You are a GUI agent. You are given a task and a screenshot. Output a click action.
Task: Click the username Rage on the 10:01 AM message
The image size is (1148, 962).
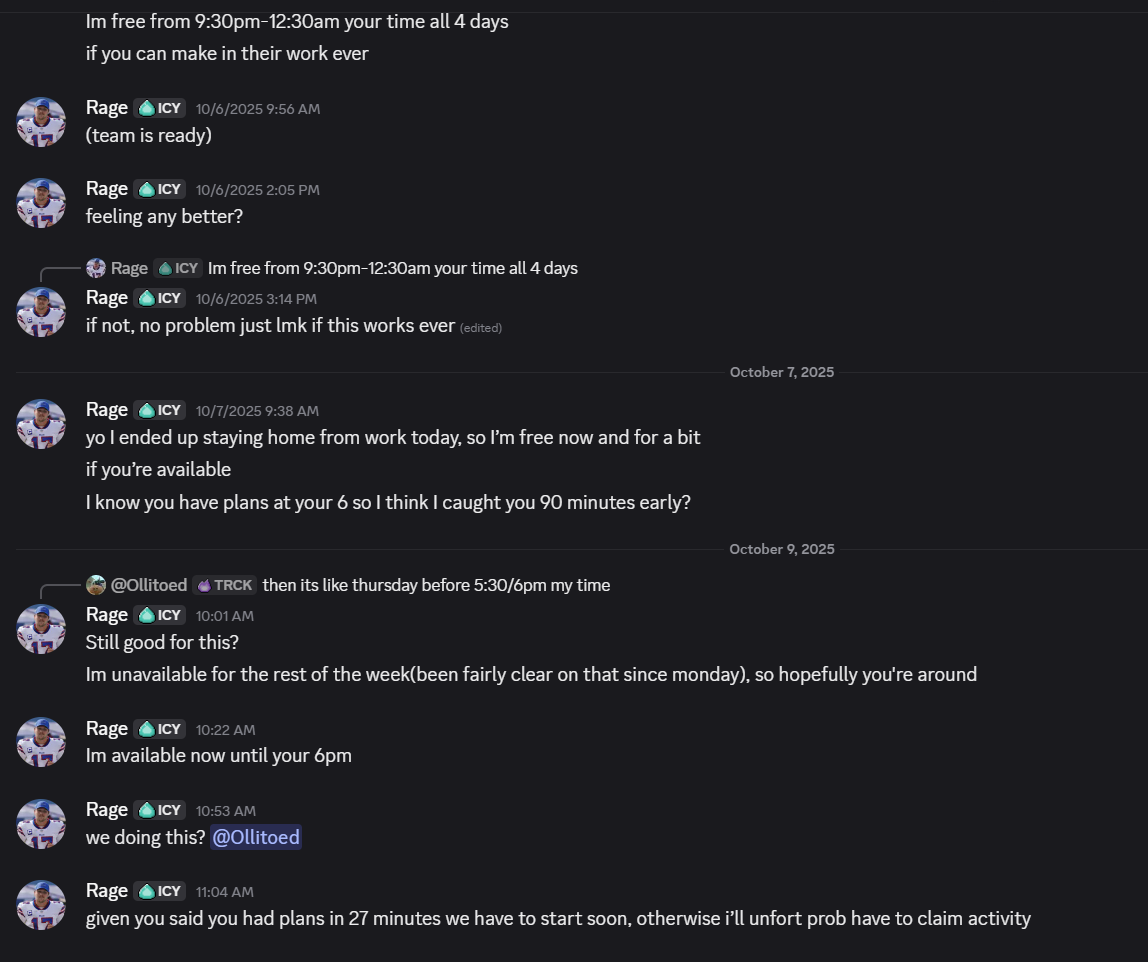point(107,614)
